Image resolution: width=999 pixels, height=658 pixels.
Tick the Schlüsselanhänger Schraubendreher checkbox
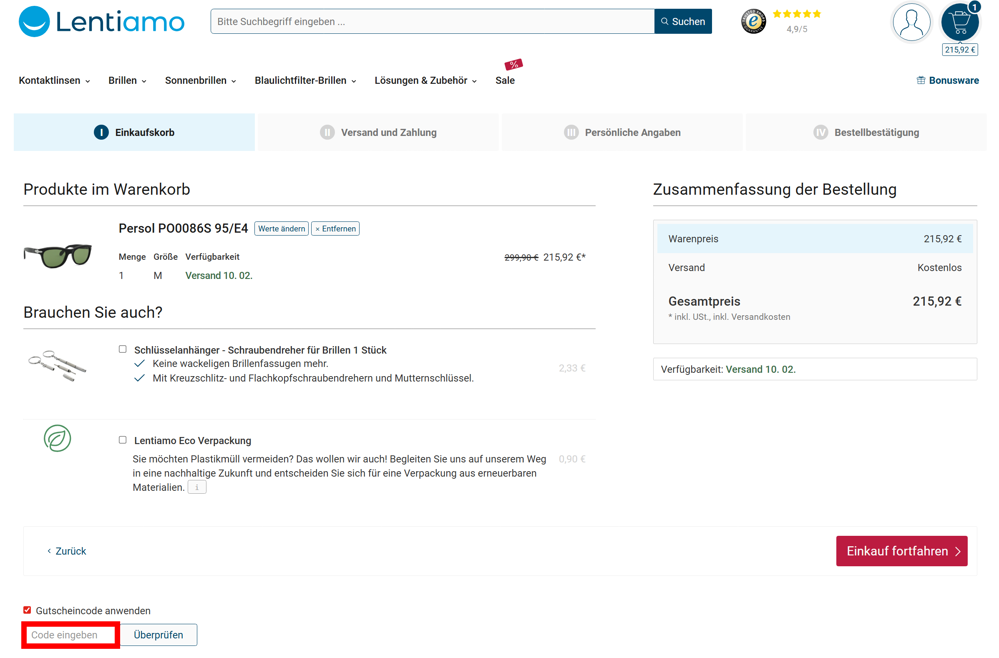click(122, 349)
